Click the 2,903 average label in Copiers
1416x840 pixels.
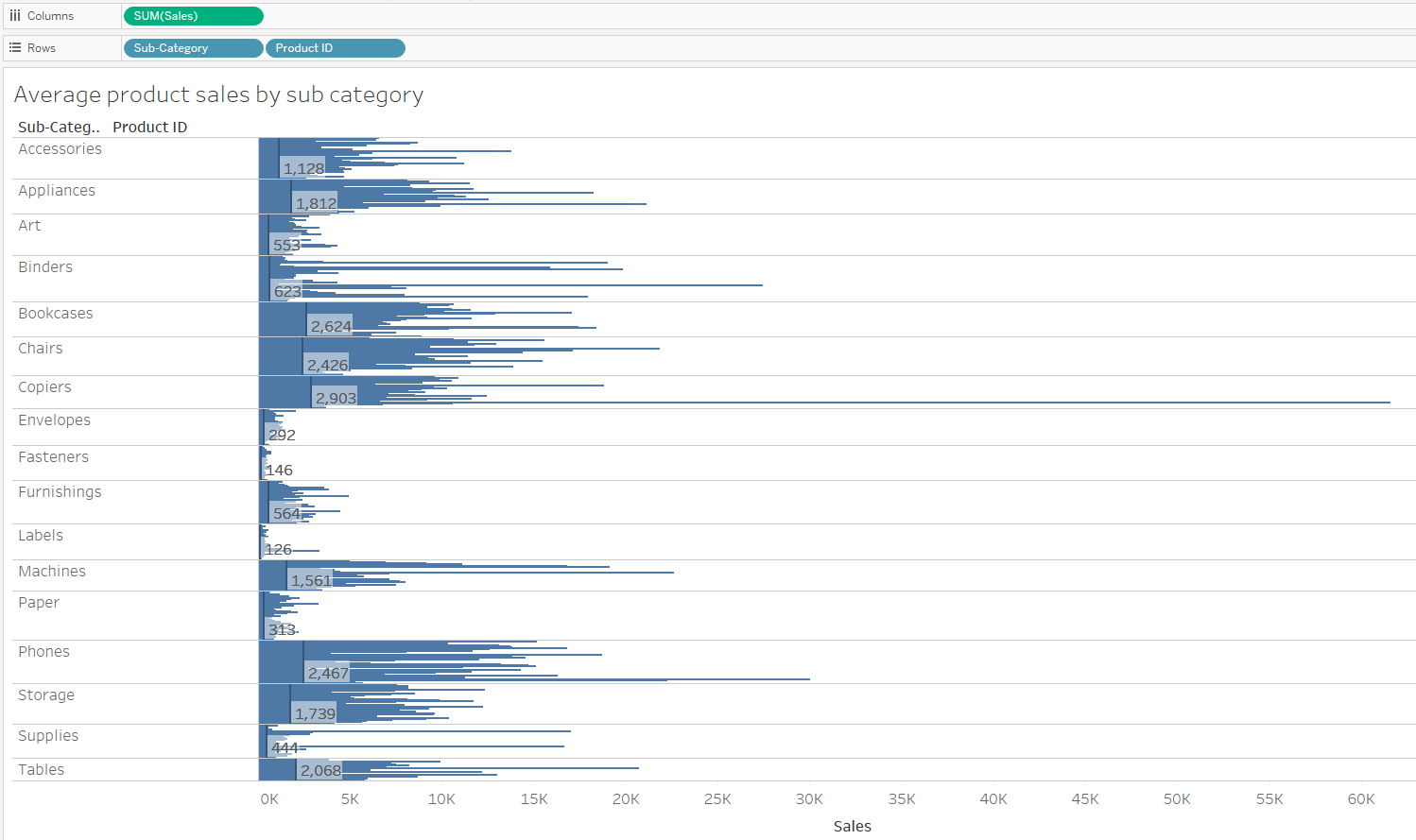coord(336,398)
